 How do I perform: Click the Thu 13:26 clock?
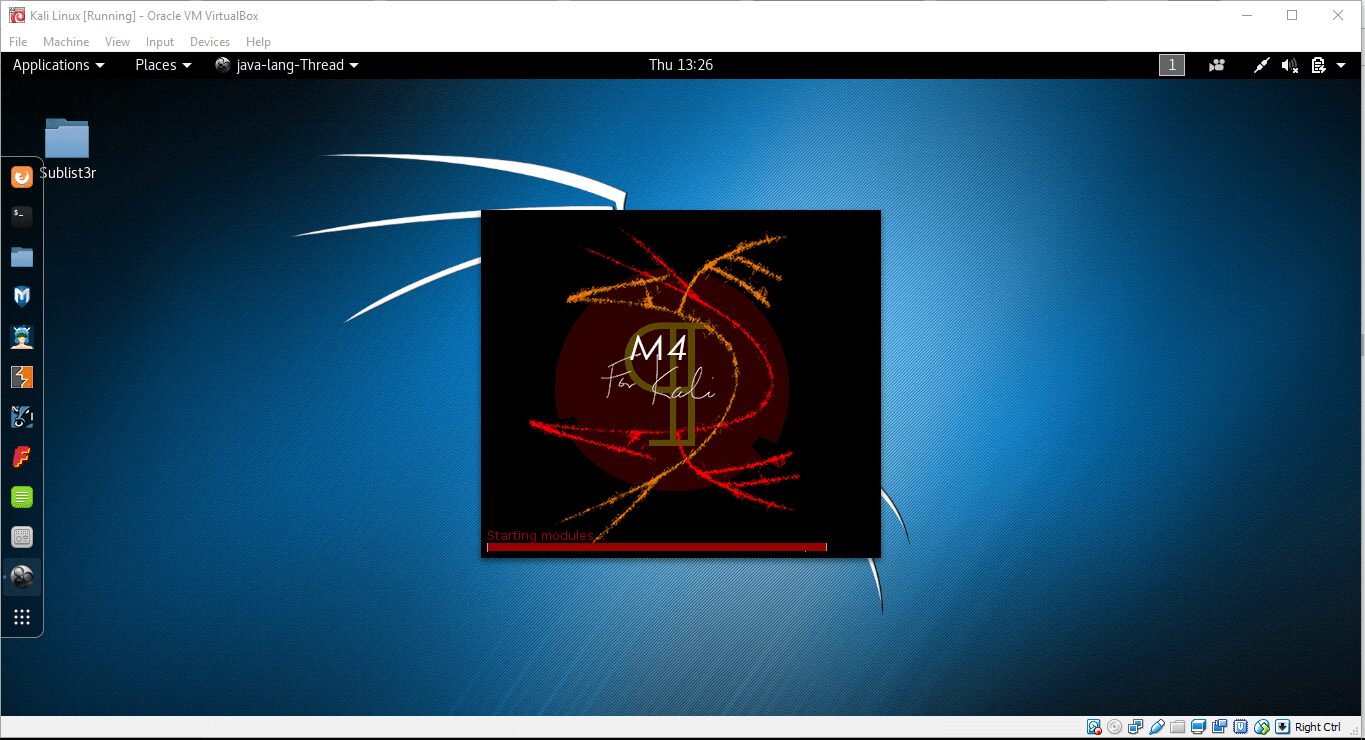click(681, 65)
